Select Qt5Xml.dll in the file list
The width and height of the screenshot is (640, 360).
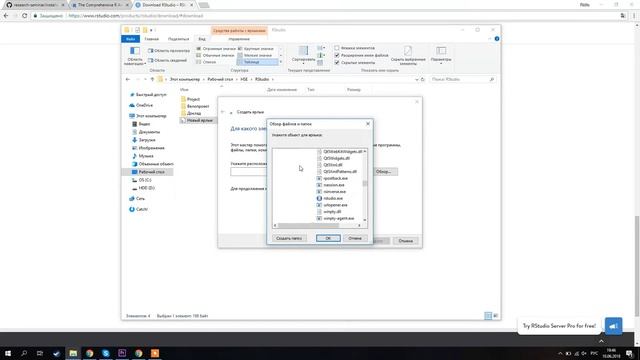(330, 165)
